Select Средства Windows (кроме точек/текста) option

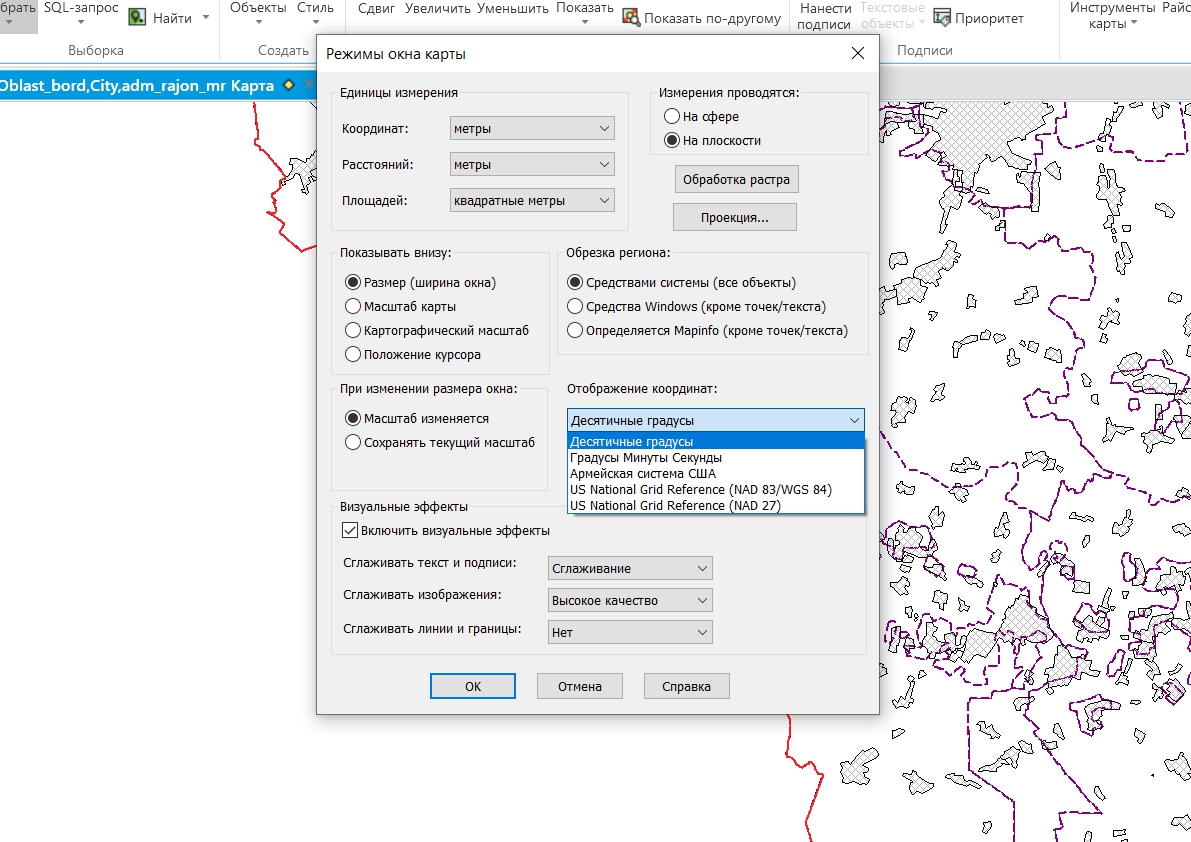575,307
